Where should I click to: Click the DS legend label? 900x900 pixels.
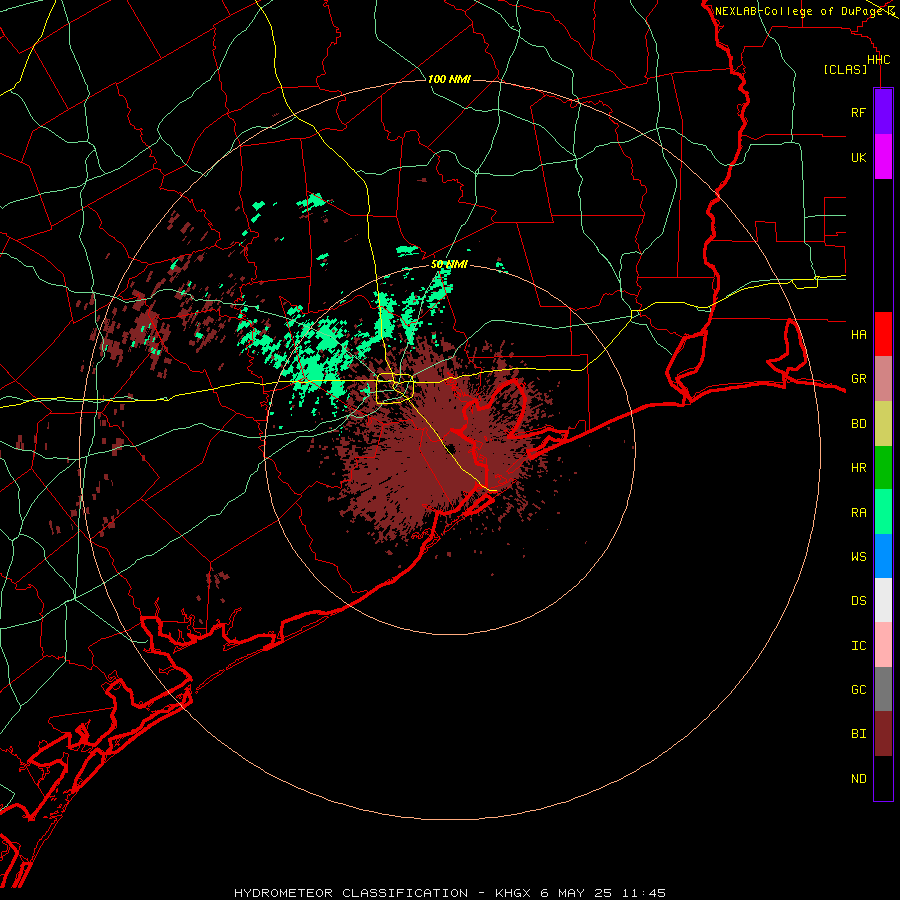pos(859,601)
